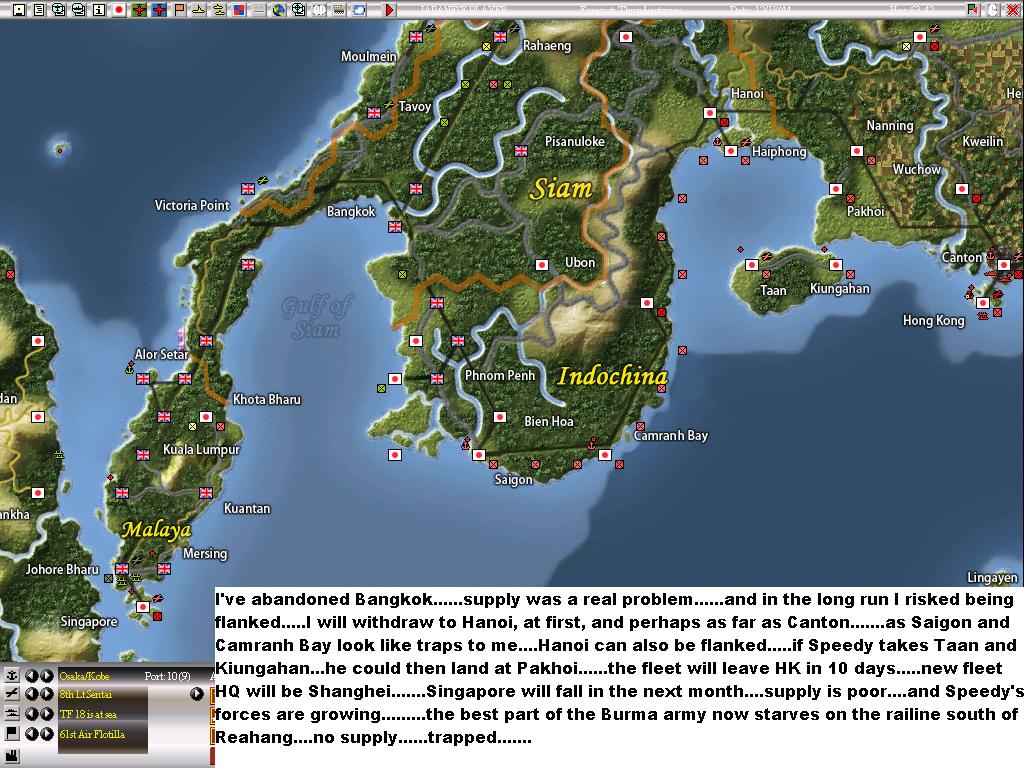Click the Japanese flag at Camranh Bay
Screen dimensions: 1024x768
pos(605,455)
